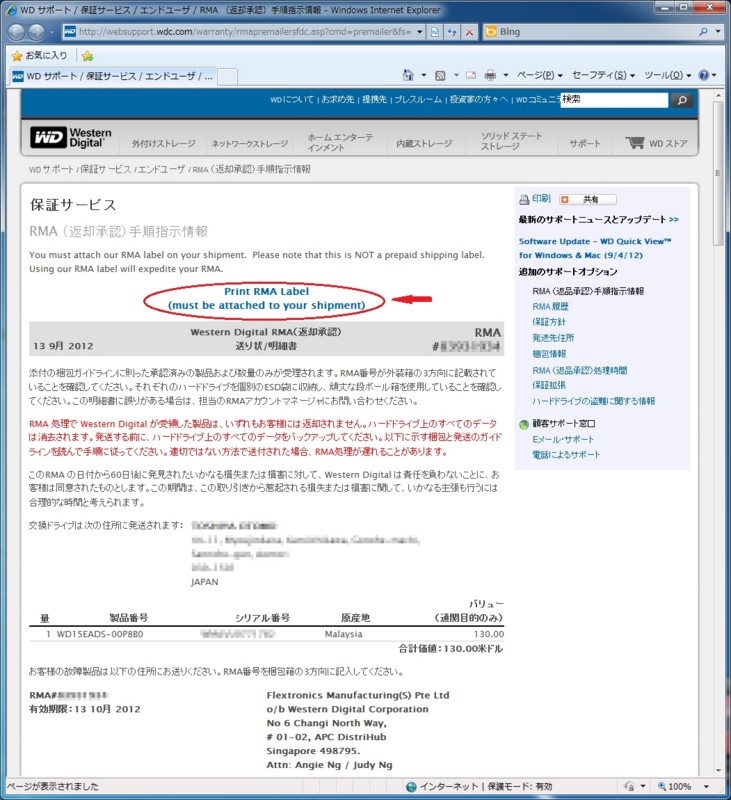Open the WD Store cart icon

[635, 142]
